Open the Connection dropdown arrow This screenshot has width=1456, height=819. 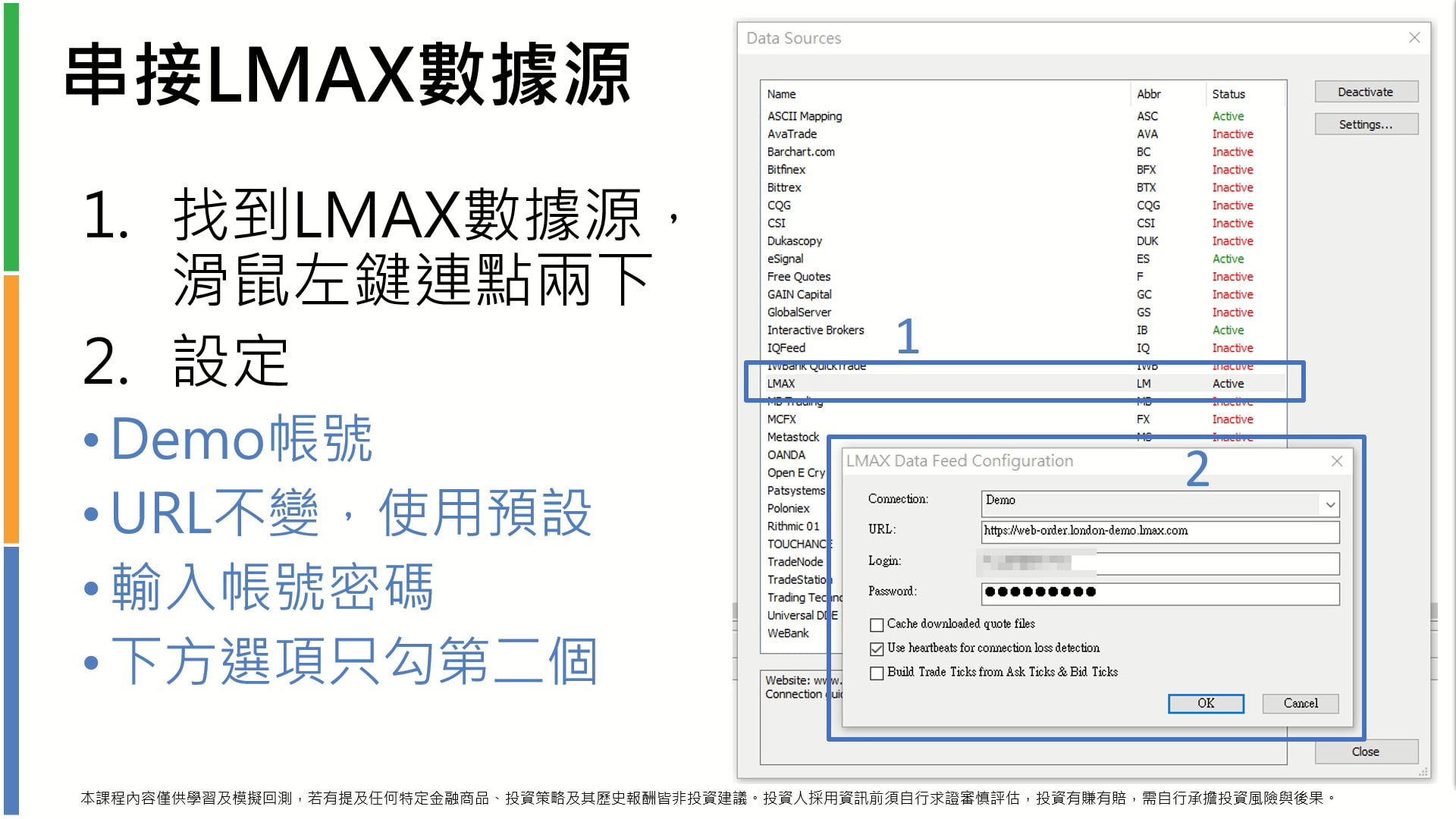click(1330, 504)
